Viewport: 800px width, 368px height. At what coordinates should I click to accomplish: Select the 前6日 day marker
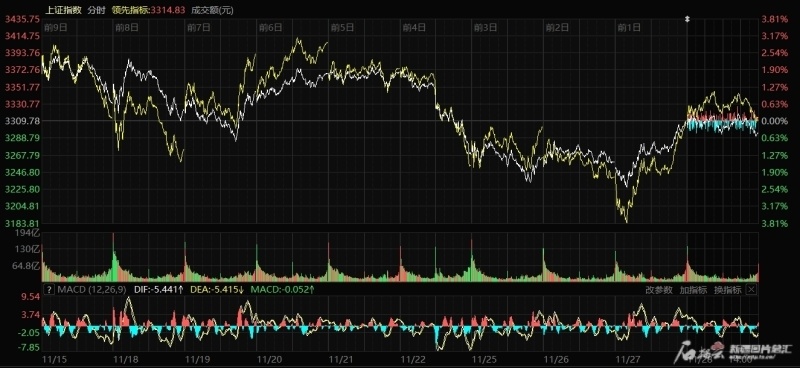click(x=271, y=28)
